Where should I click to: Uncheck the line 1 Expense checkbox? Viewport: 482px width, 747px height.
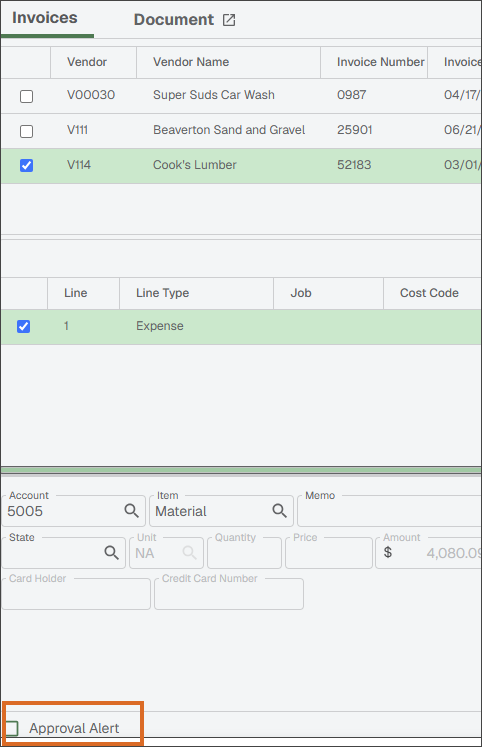point(23,326)
